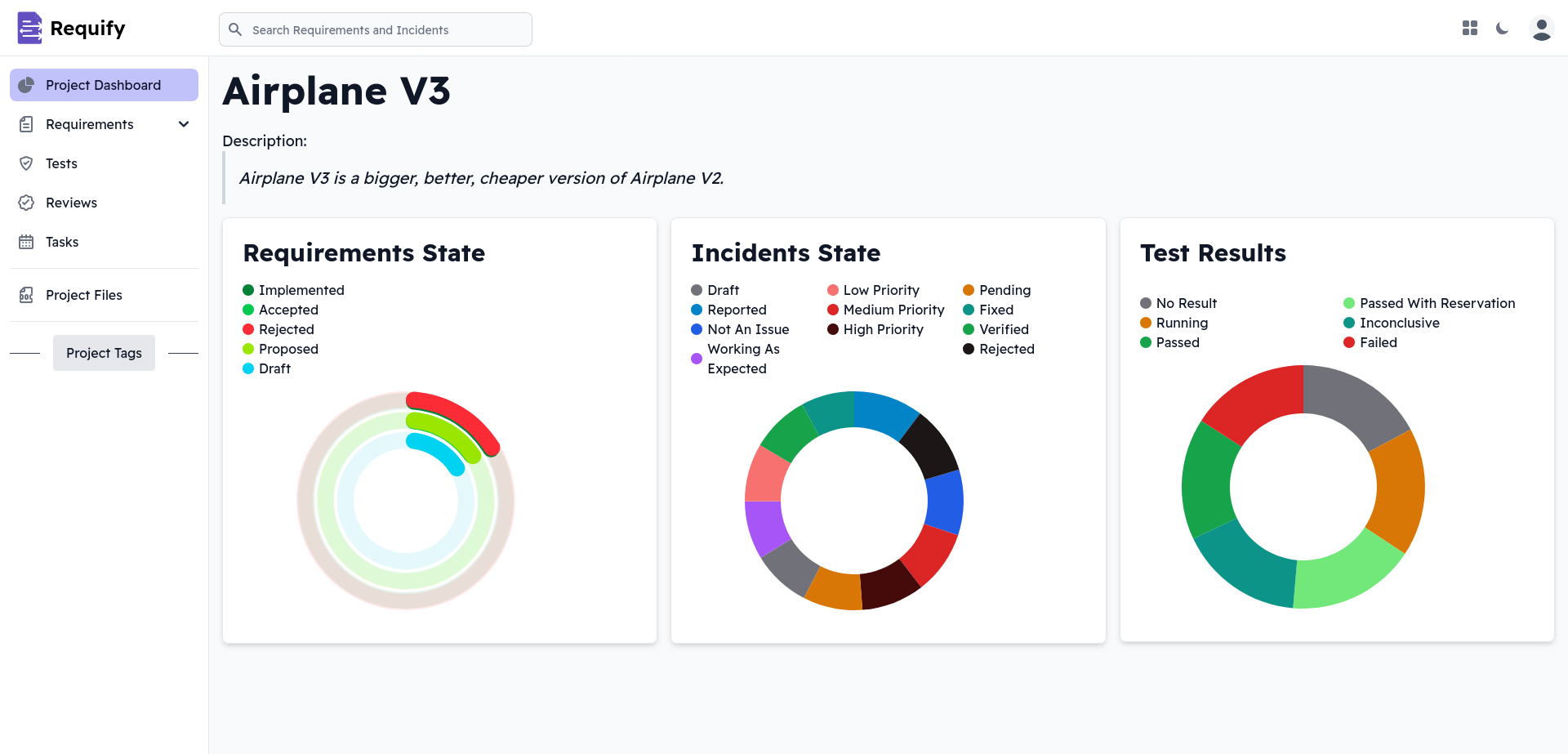The image size is (1568, 754).
Task: Toggle Working As Expected legend entry
Action: [x=742, y=359]
